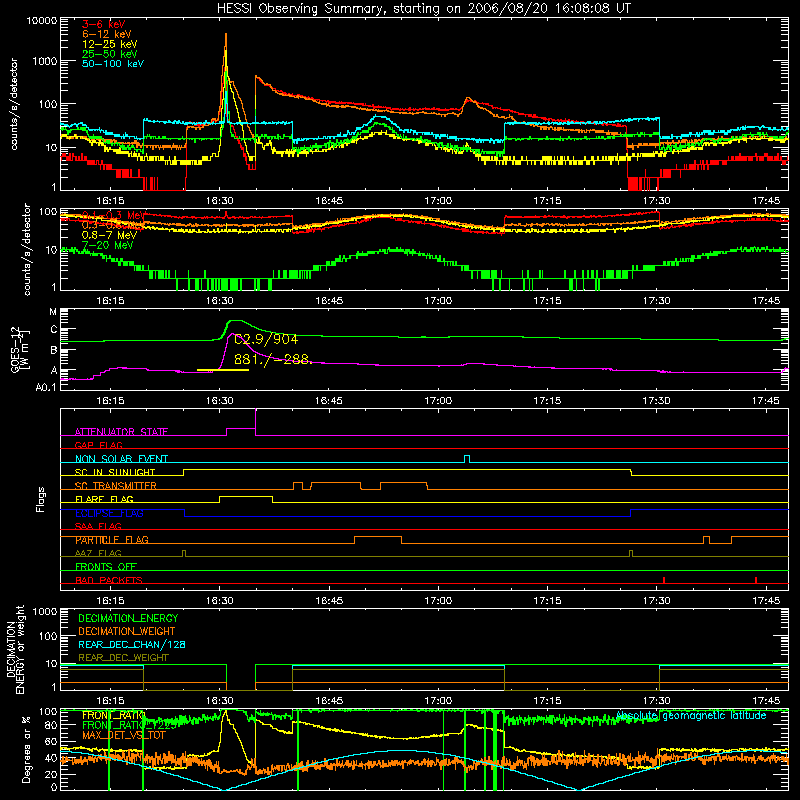Screen dimensions: 800x800
Task: Click the REAR_DEC_WEIGHT legend label
Action: pyautogui.click(x=123, y=658)
